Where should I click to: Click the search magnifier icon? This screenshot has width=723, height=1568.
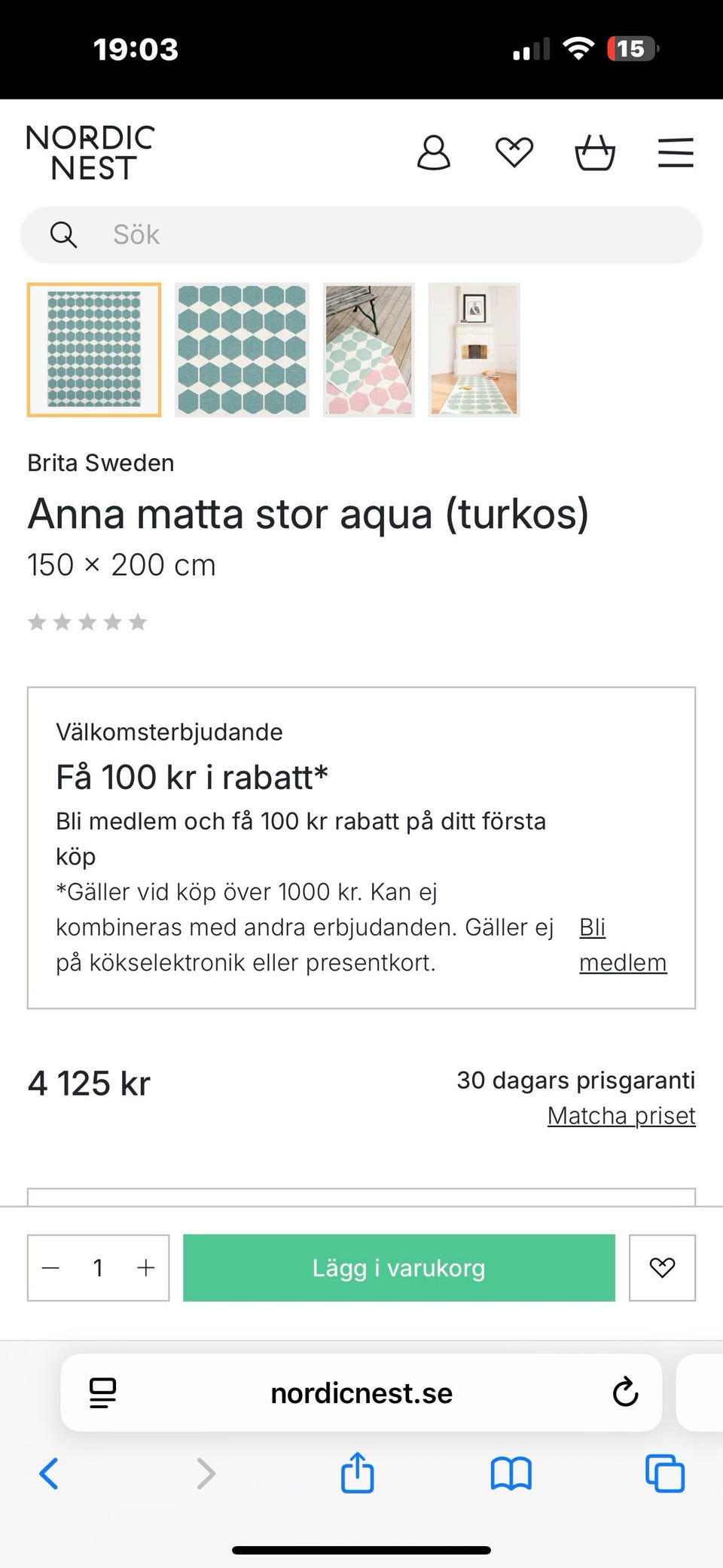tap(63, 235)
